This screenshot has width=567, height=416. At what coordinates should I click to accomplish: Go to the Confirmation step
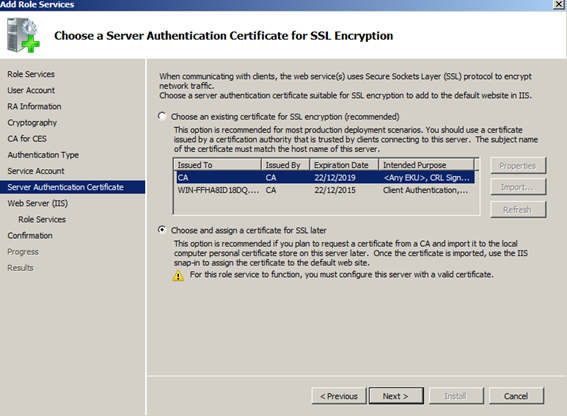30,235
